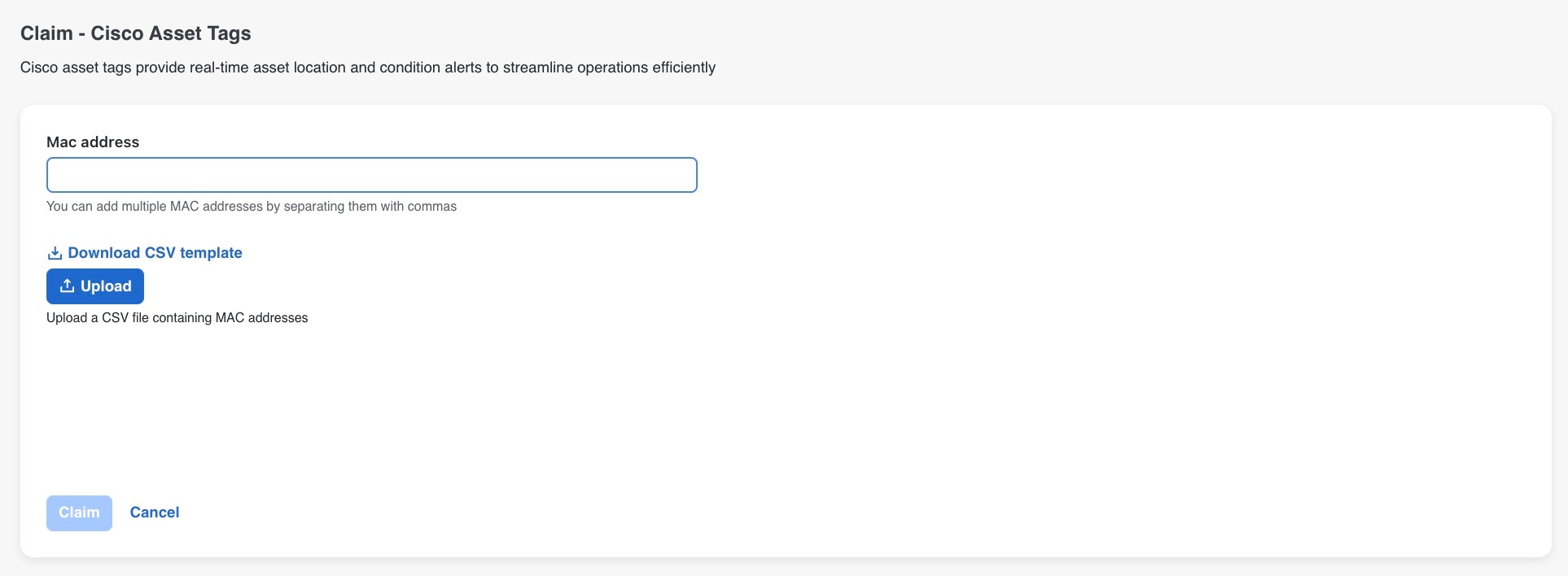
Task: Click Cisco Asset Tags in page title
Action: click(171, 33)
